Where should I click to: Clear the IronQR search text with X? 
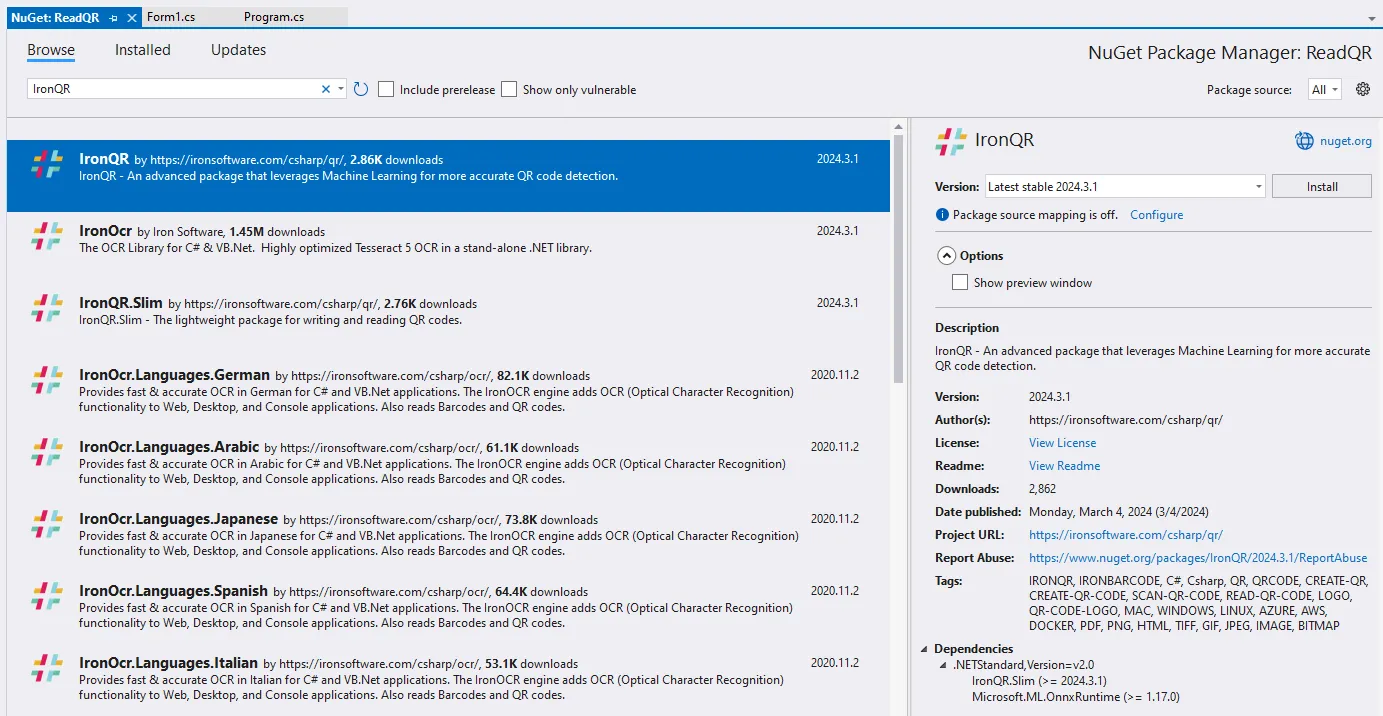325,89
